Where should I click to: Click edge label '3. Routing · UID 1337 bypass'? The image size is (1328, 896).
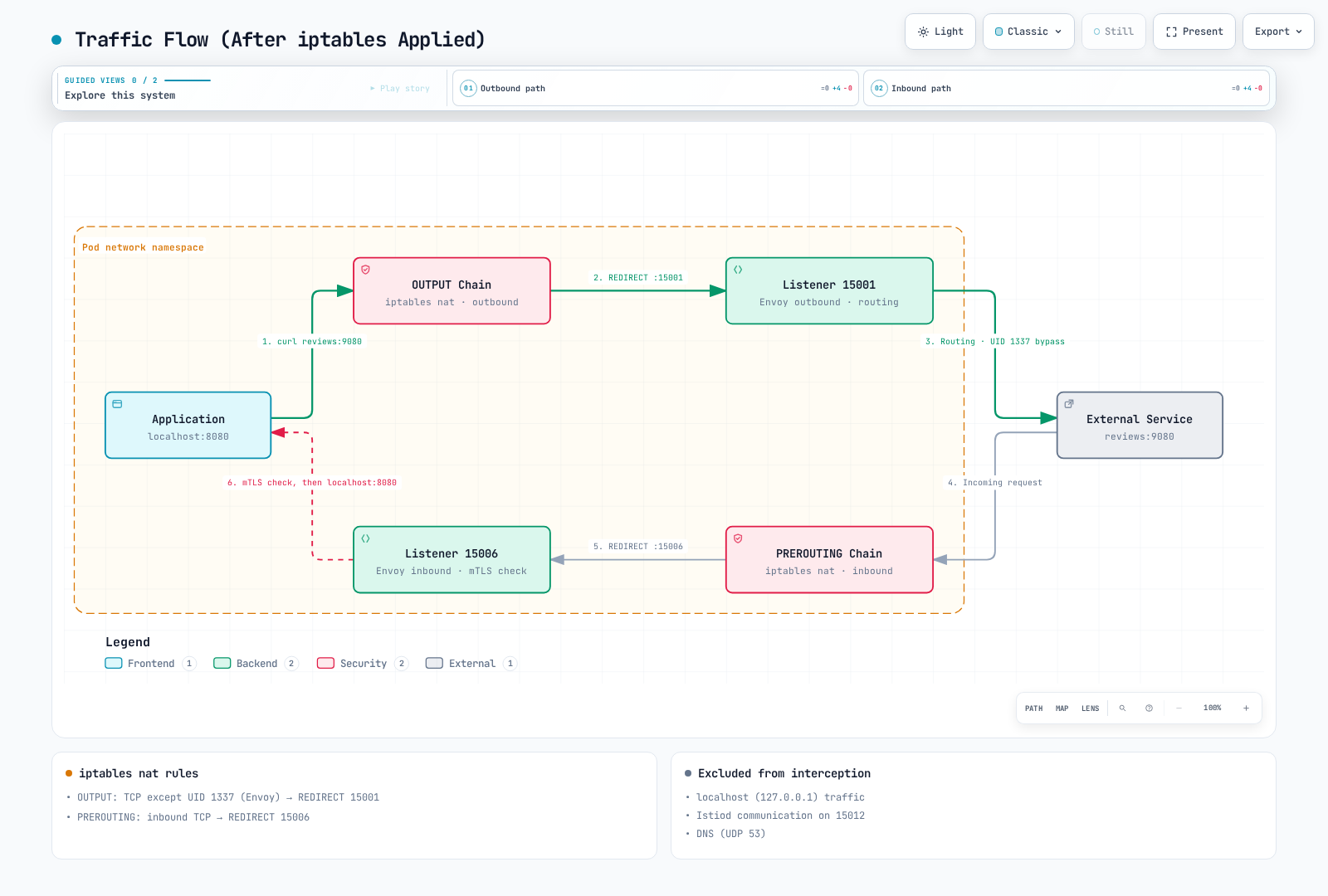[x=995, y=342]
